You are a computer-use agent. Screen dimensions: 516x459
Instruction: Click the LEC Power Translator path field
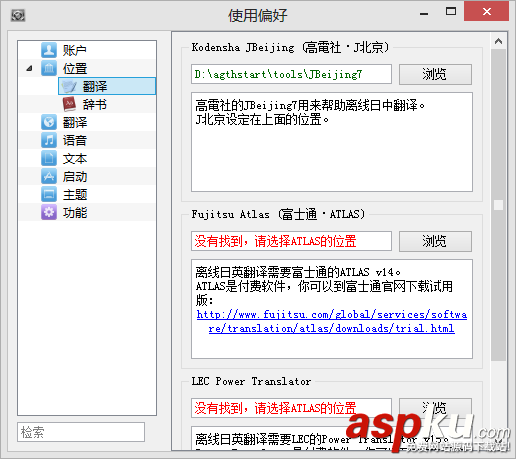291,408
